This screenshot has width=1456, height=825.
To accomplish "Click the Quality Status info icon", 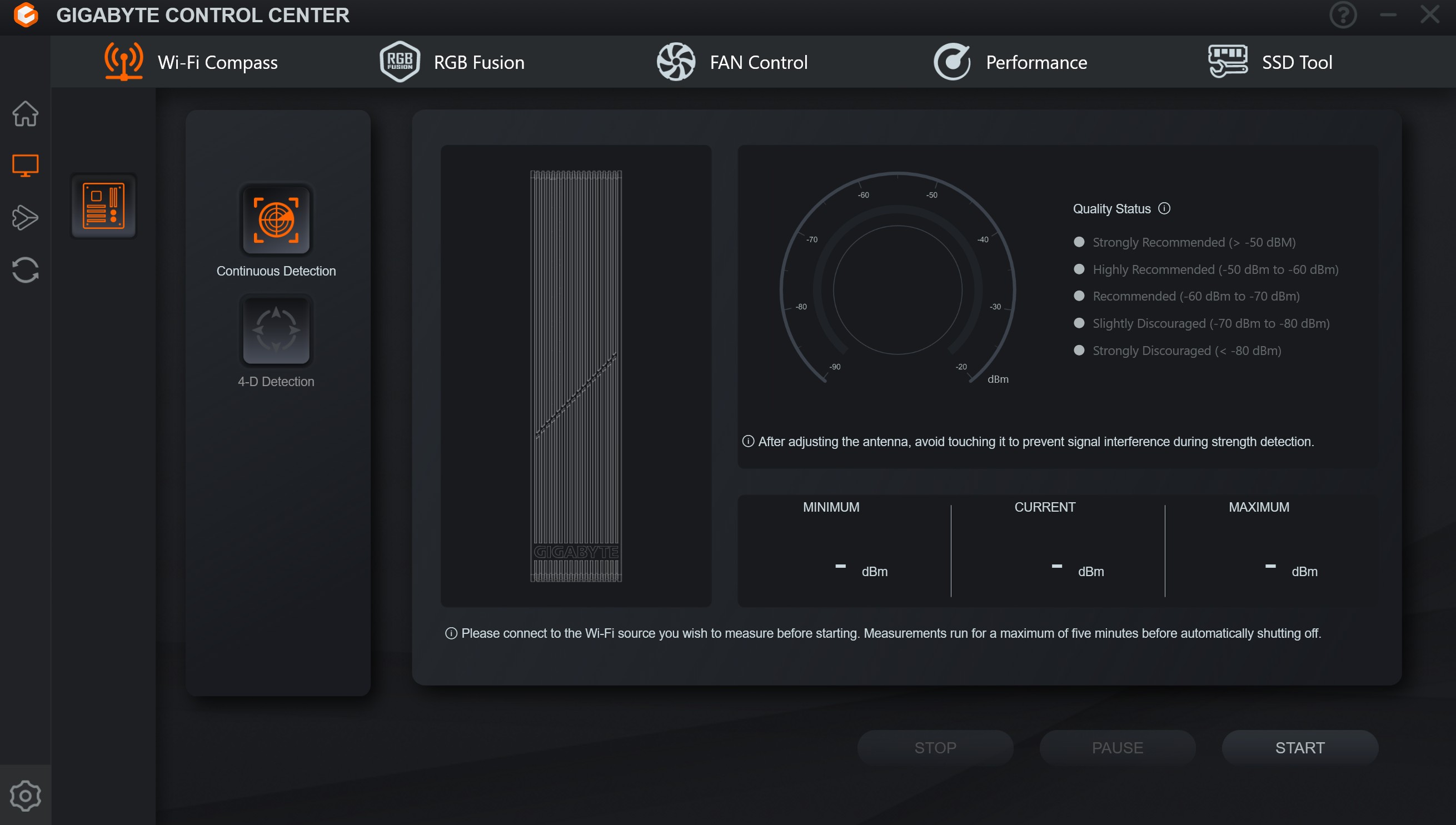I will click(x=1164, y=208).
